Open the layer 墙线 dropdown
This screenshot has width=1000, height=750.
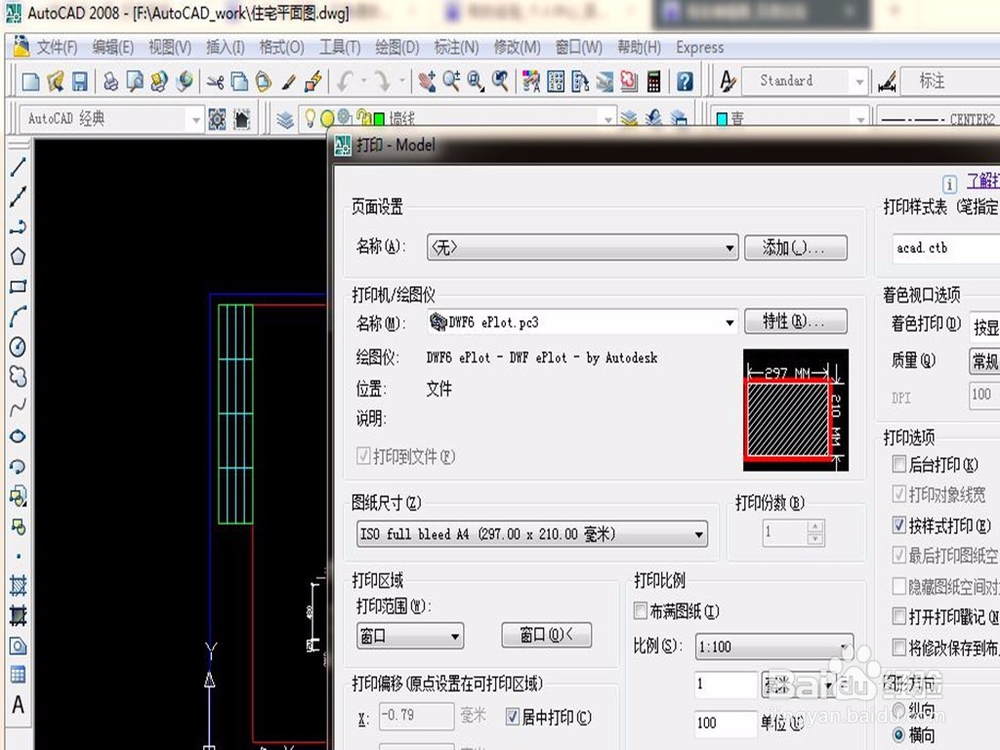tap(456, 119)
